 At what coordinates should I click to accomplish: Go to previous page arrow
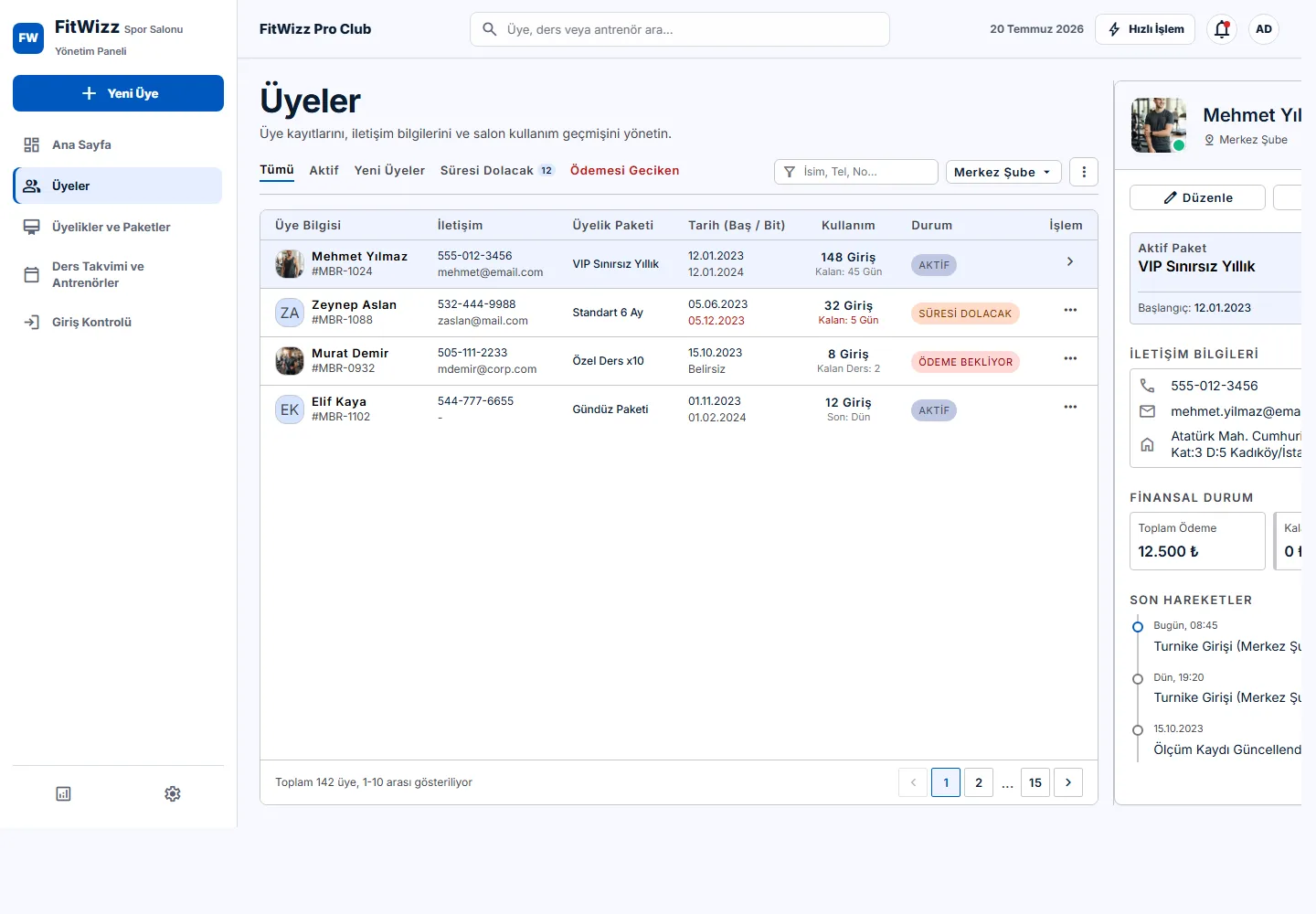[x=913, y=782]
